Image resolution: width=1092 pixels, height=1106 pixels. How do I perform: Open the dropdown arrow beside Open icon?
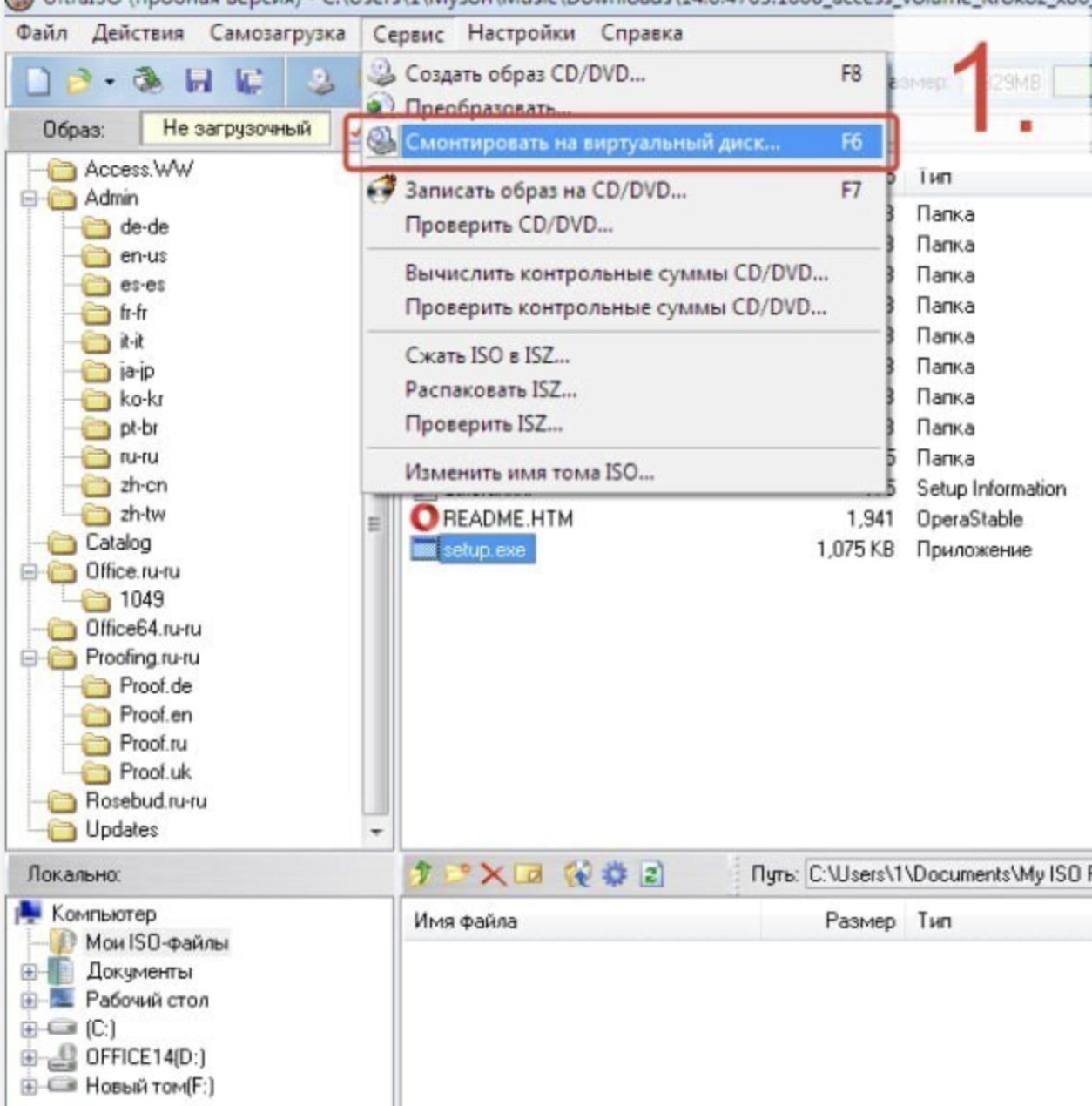coord(110,82)
